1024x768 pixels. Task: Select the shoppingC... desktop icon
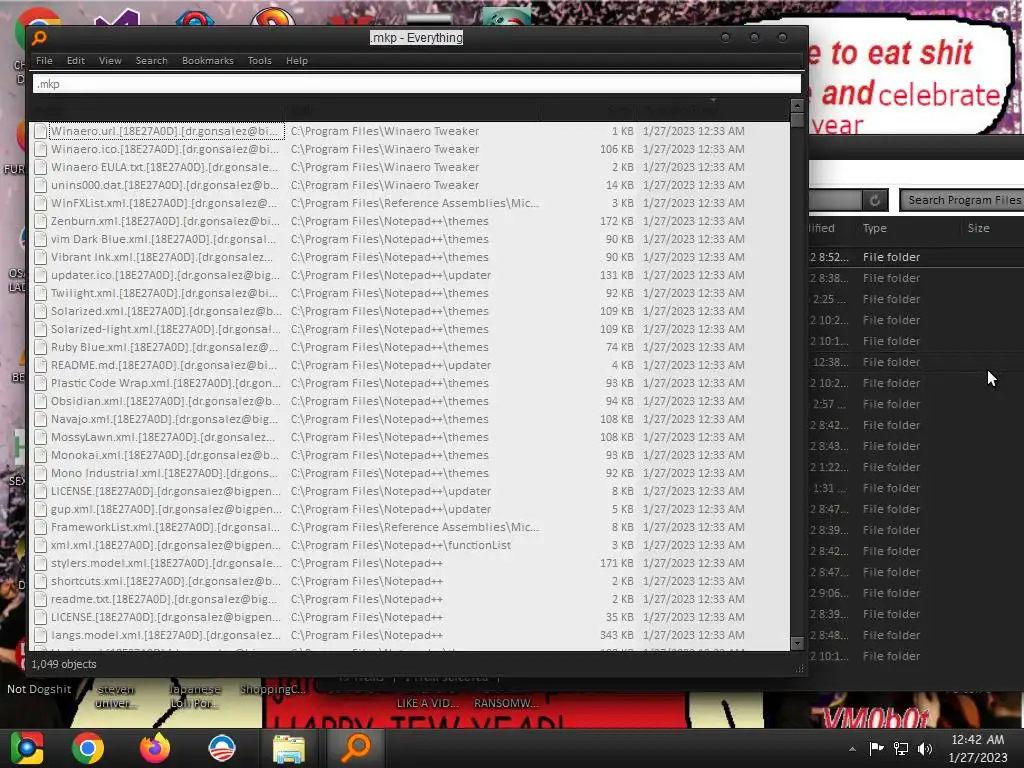coord(272,690)
